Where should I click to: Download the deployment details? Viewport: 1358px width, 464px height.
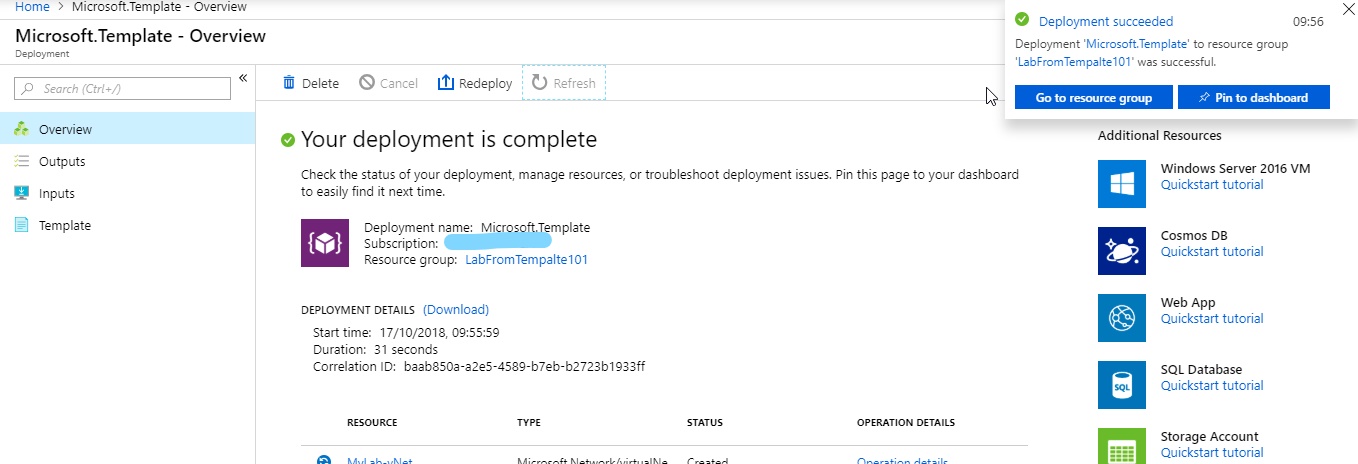pyautogui.click(x=456, y=310)
